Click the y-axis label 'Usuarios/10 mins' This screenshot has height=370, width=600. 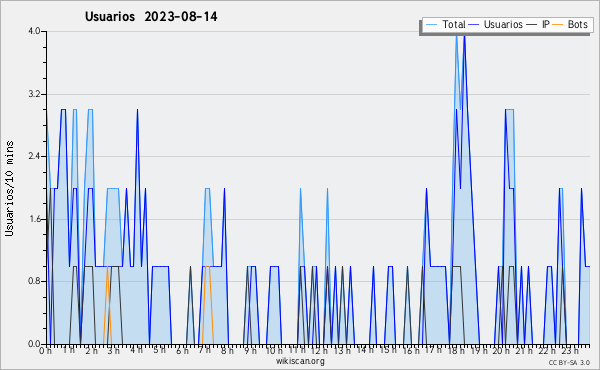tap(9, 188)
